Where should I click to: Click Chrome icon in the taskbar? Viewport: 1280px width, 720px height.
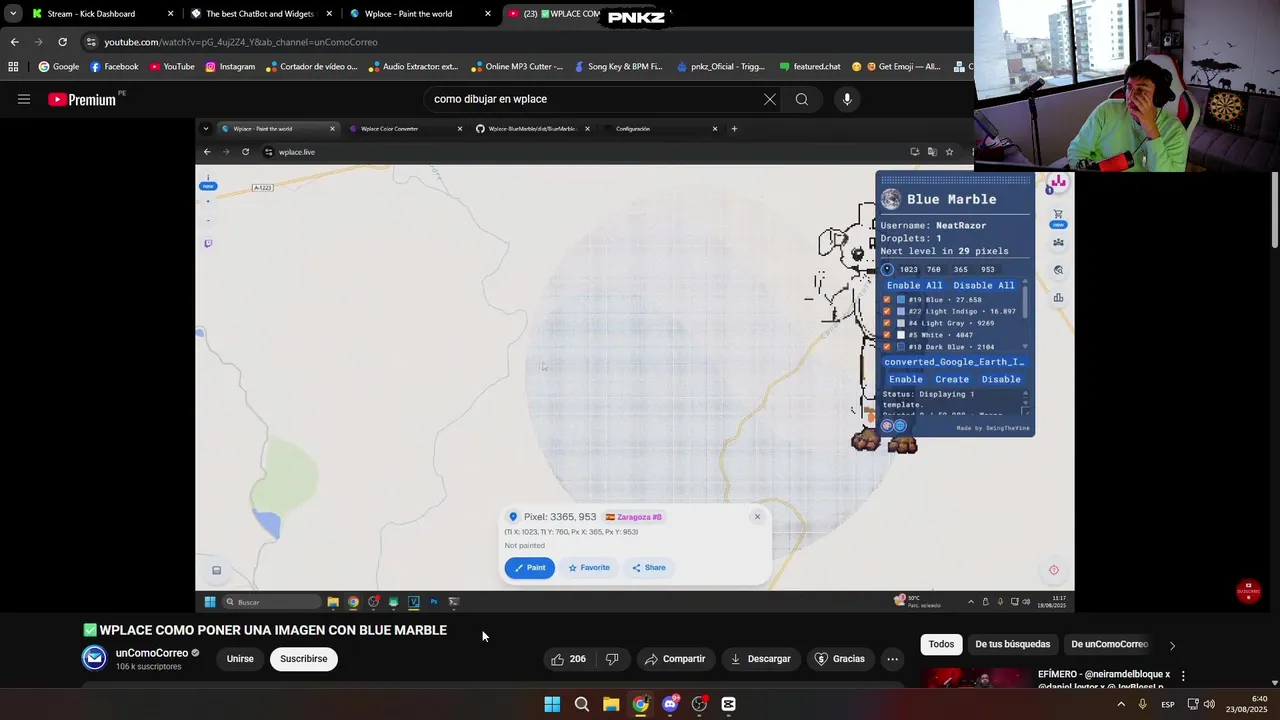[x=640, y=704]
